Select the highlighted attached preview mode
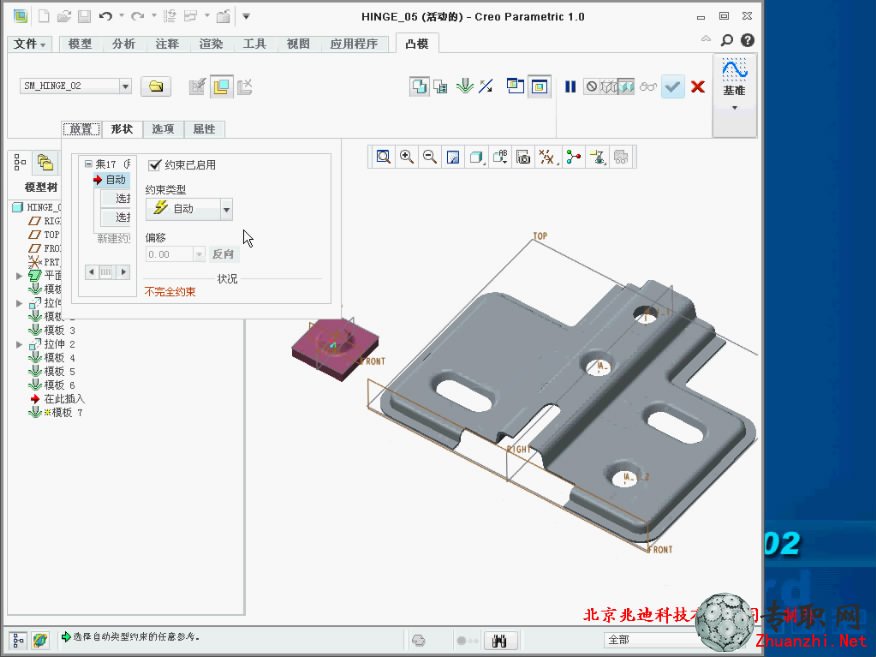 [x=626, y=87]
